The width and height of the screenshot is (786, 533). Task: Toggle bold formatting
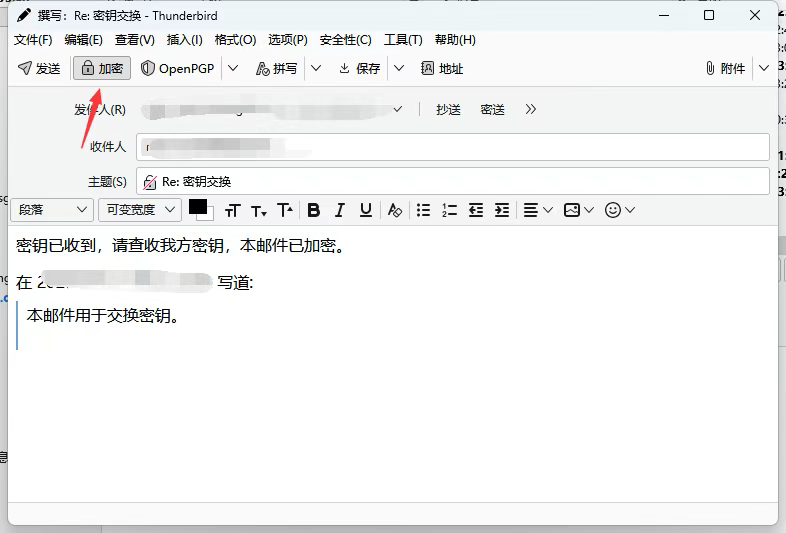[x=314, y=210]
